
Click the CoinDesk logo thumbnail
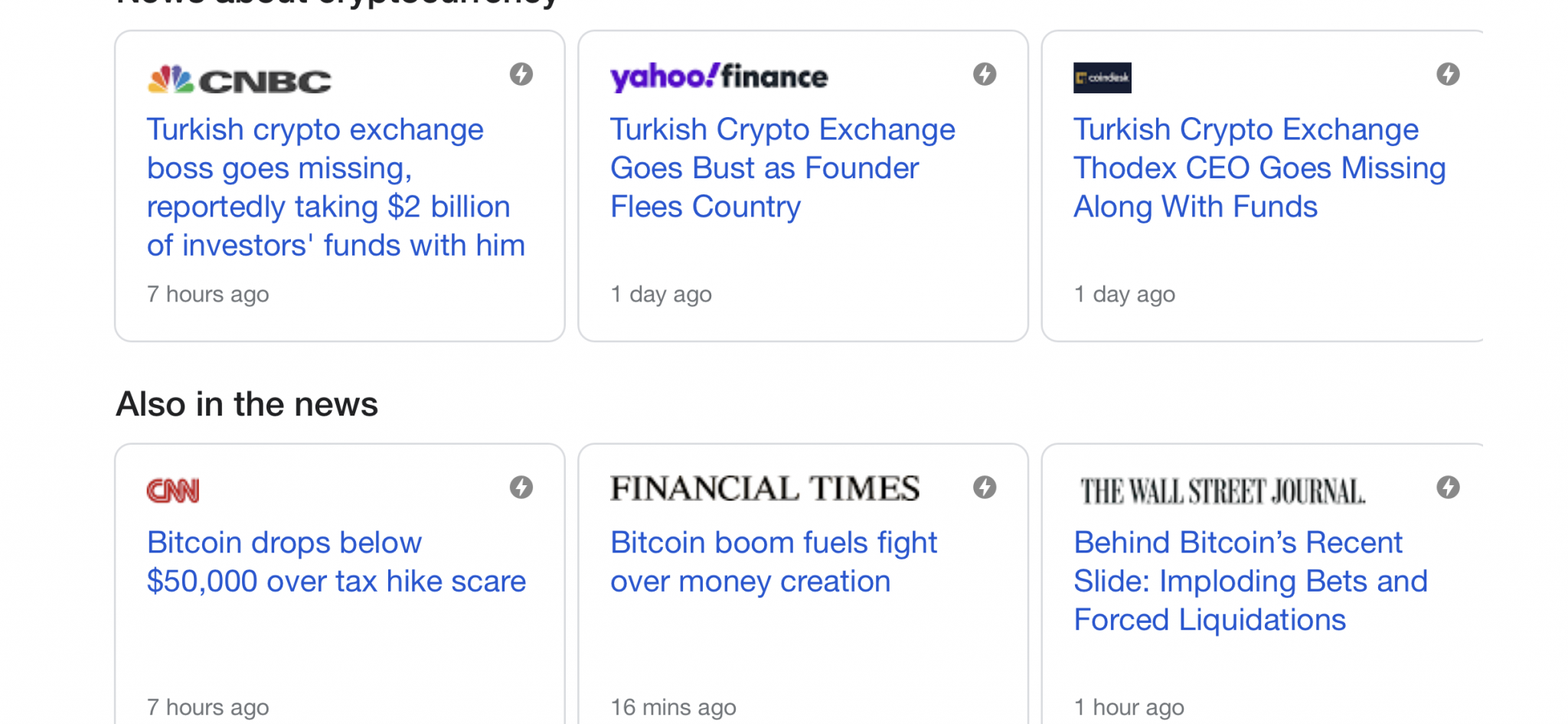pos(1102,78)
